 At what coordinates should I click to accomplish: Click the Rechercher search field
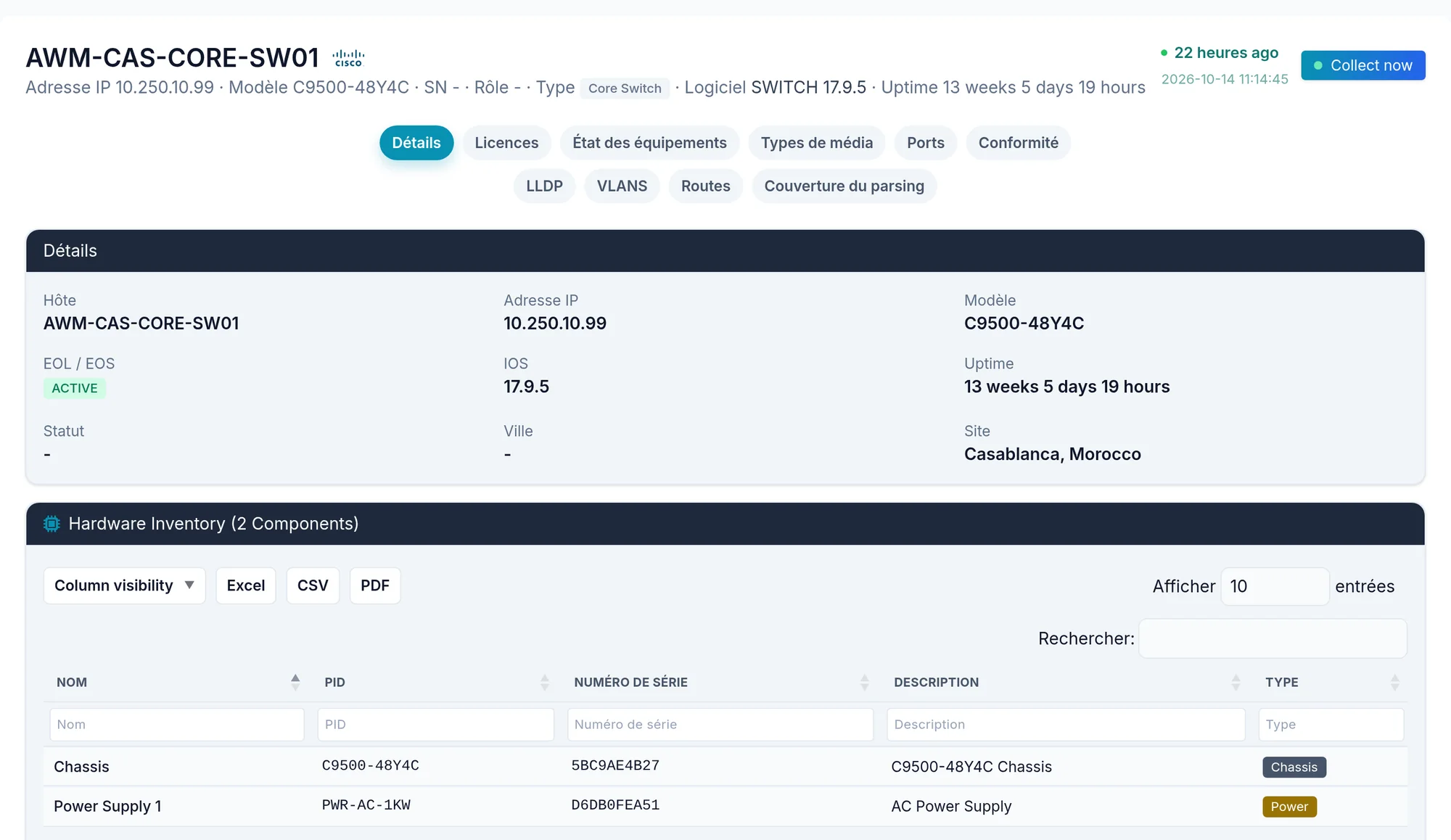tap(1273, 638)
